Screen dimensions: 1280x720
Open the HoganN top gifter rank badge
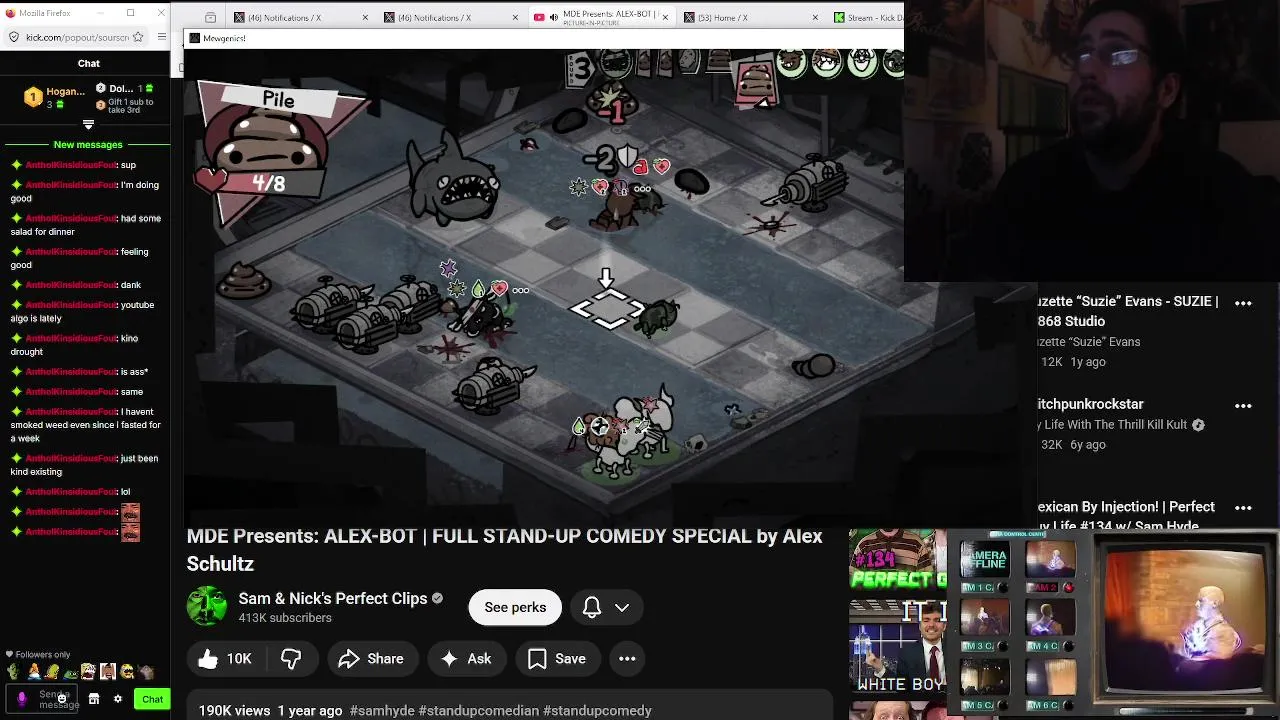(x=33, y=96)
